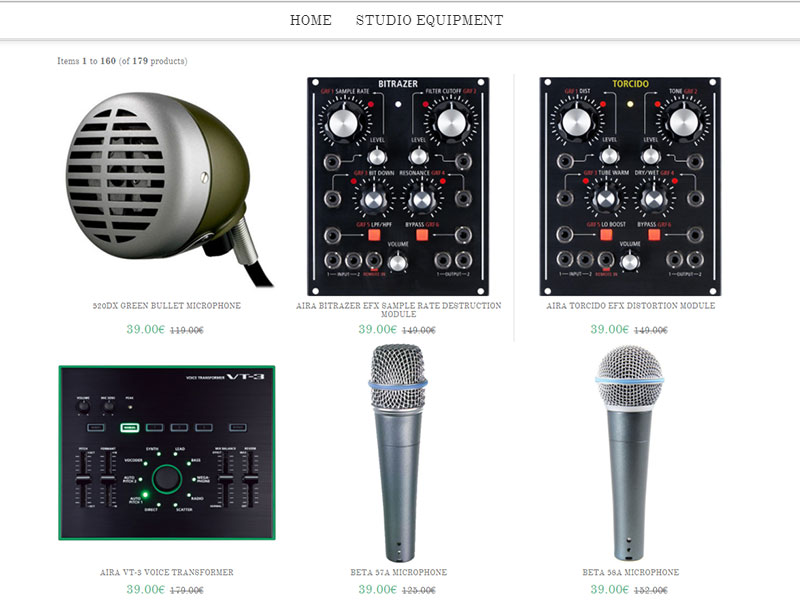Follow the Beta 58A Microphone title link
Screen dimensions: 800x600
tap(631, 572)
